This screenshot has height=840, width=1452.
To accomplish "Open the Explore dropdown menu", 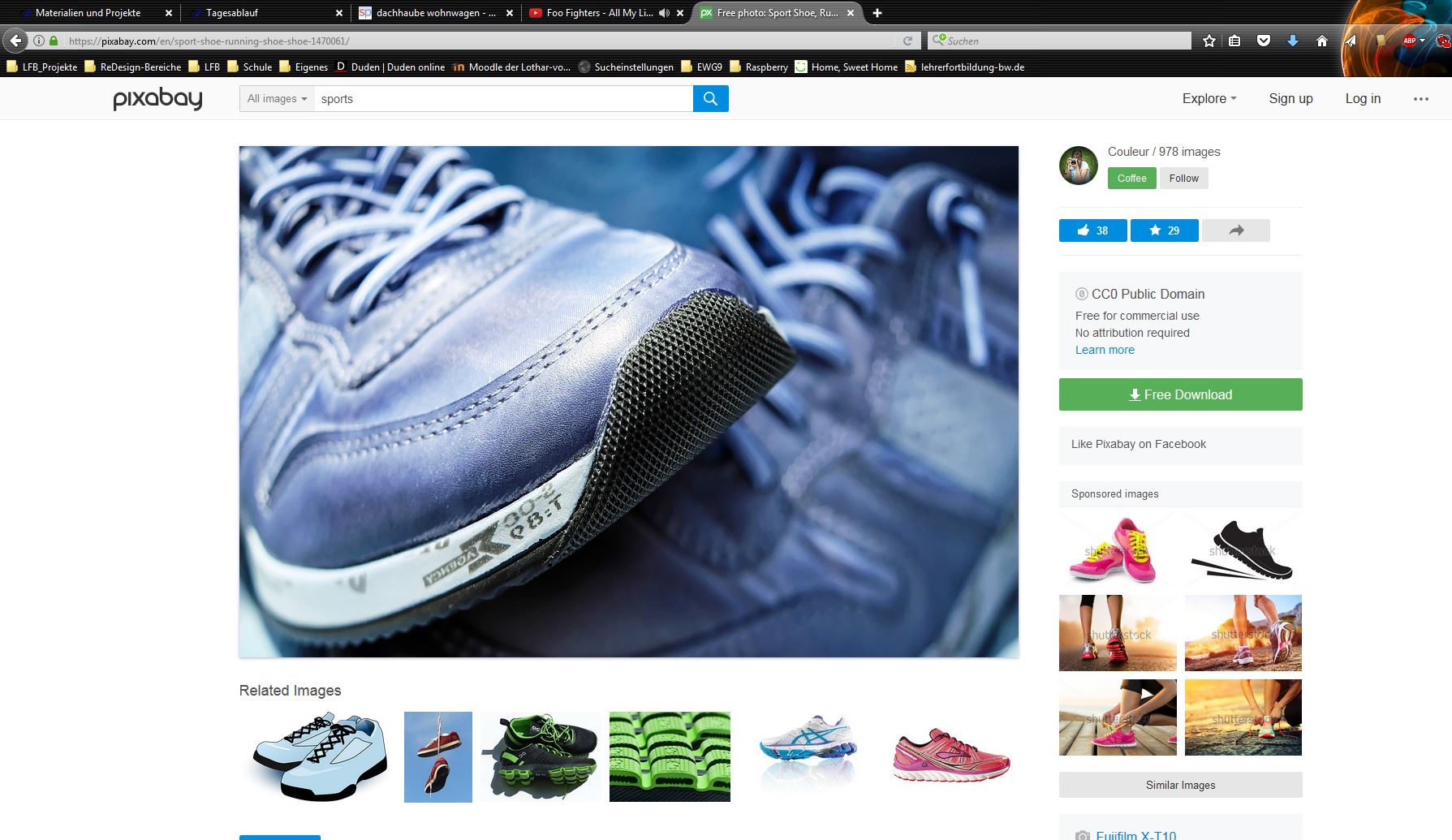I will 1209,98.
